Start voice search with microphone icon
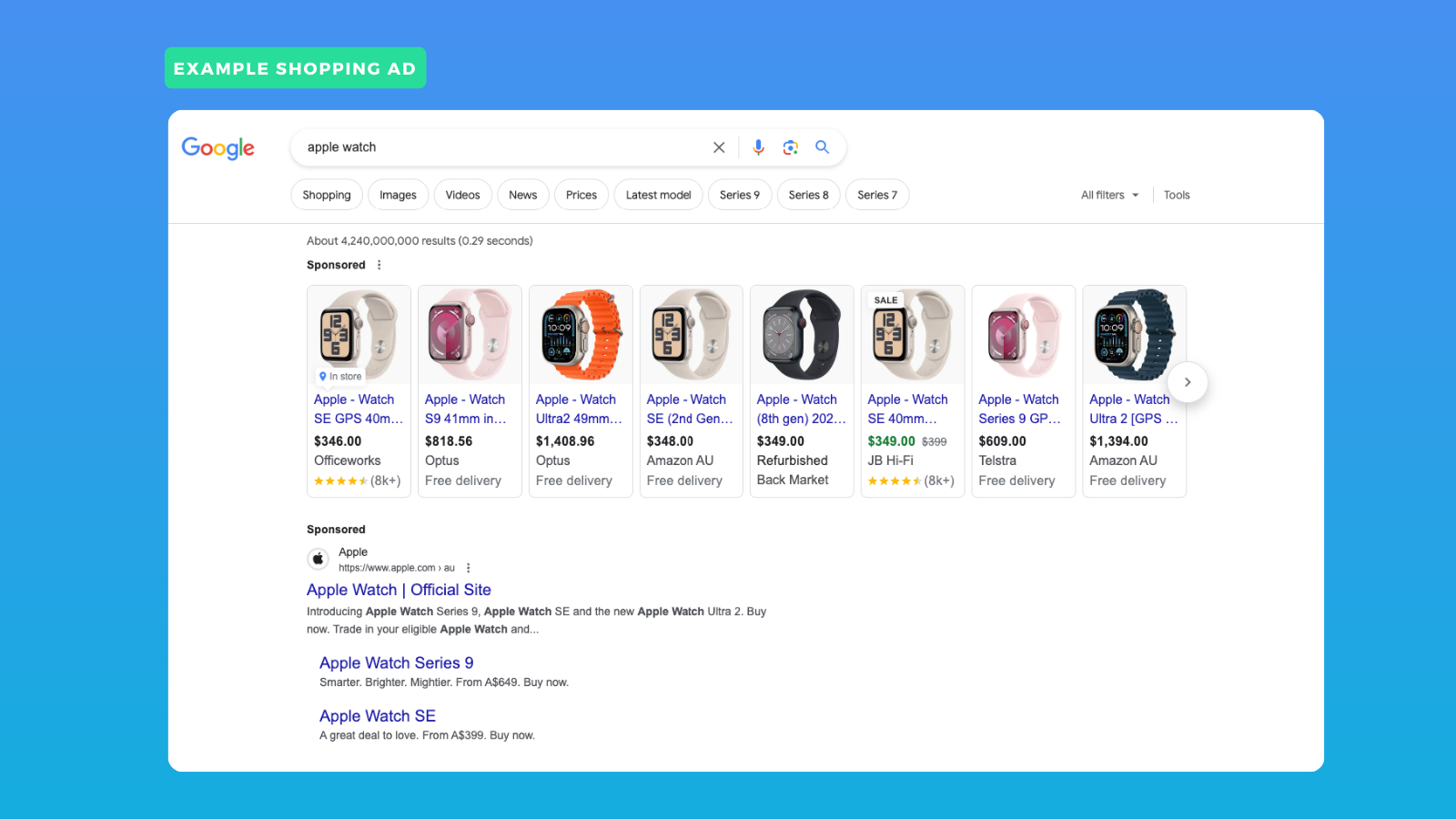The width and height of the screenshot is (1456, 819). point(758,147)
